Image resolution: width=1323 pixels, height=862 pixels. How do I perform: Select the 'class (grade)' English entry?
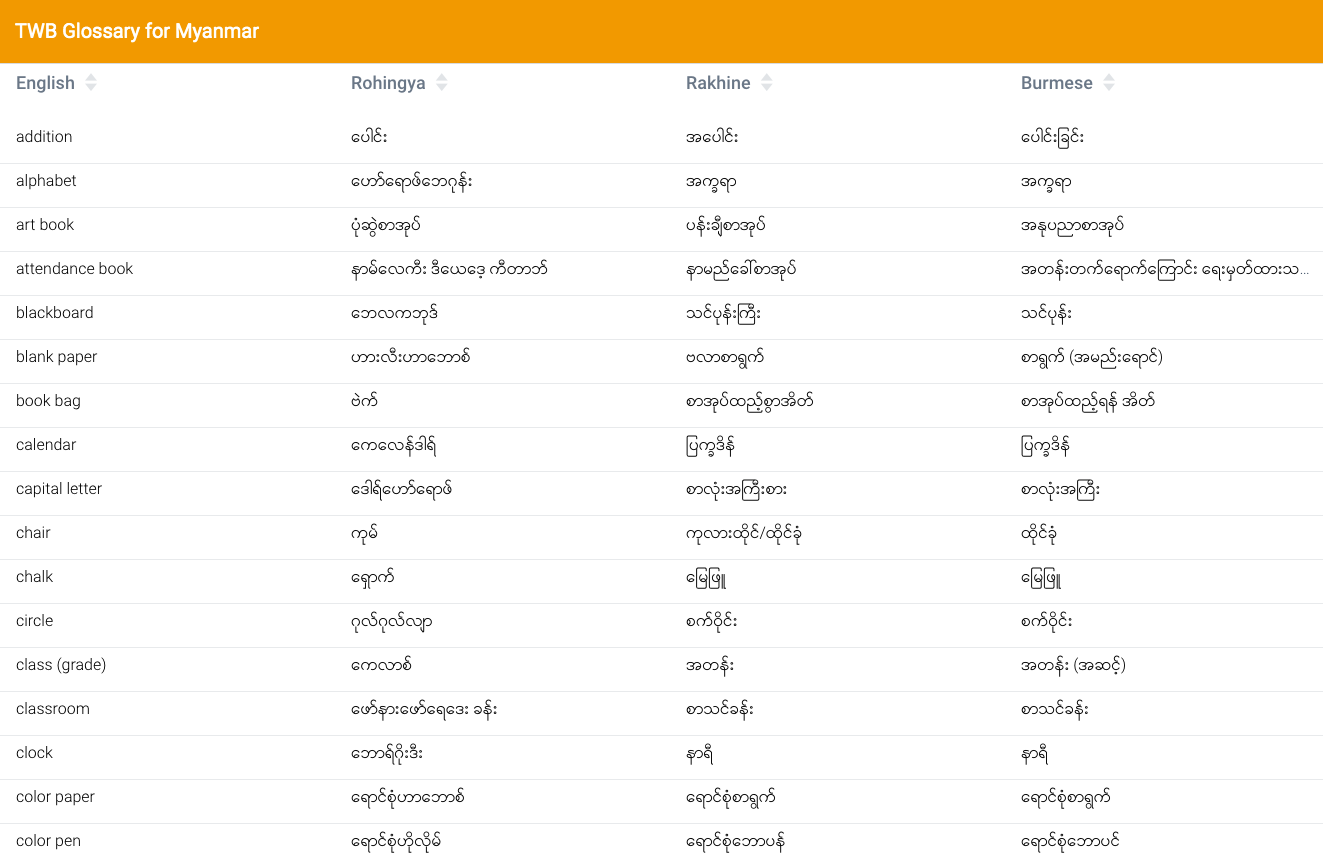pyautogui.click(x=61, y=665)
